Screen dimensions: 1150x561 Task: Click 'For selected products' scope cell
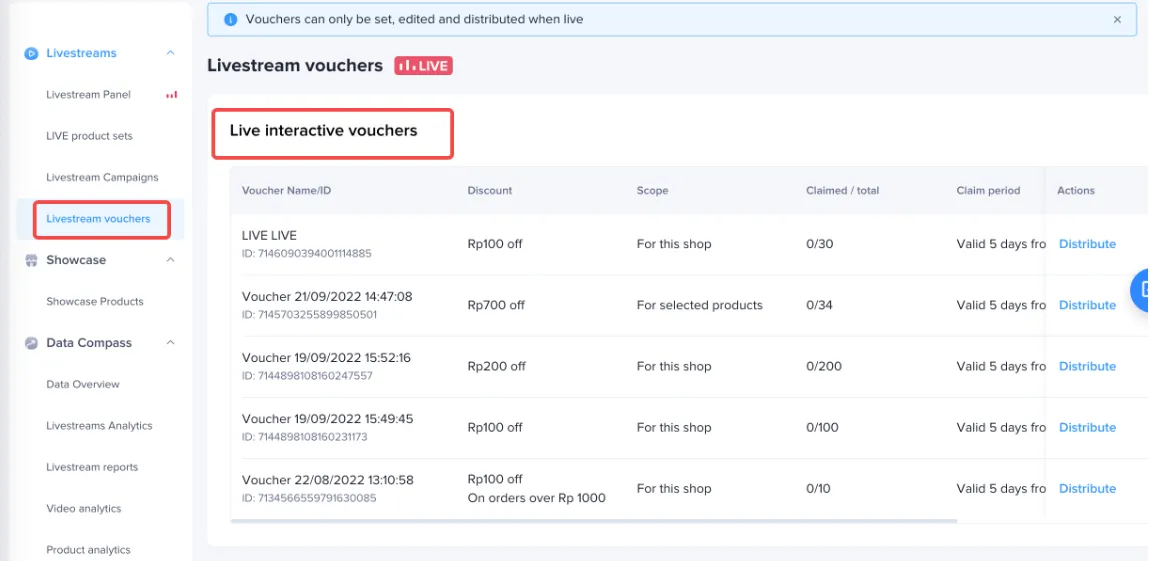700,305
